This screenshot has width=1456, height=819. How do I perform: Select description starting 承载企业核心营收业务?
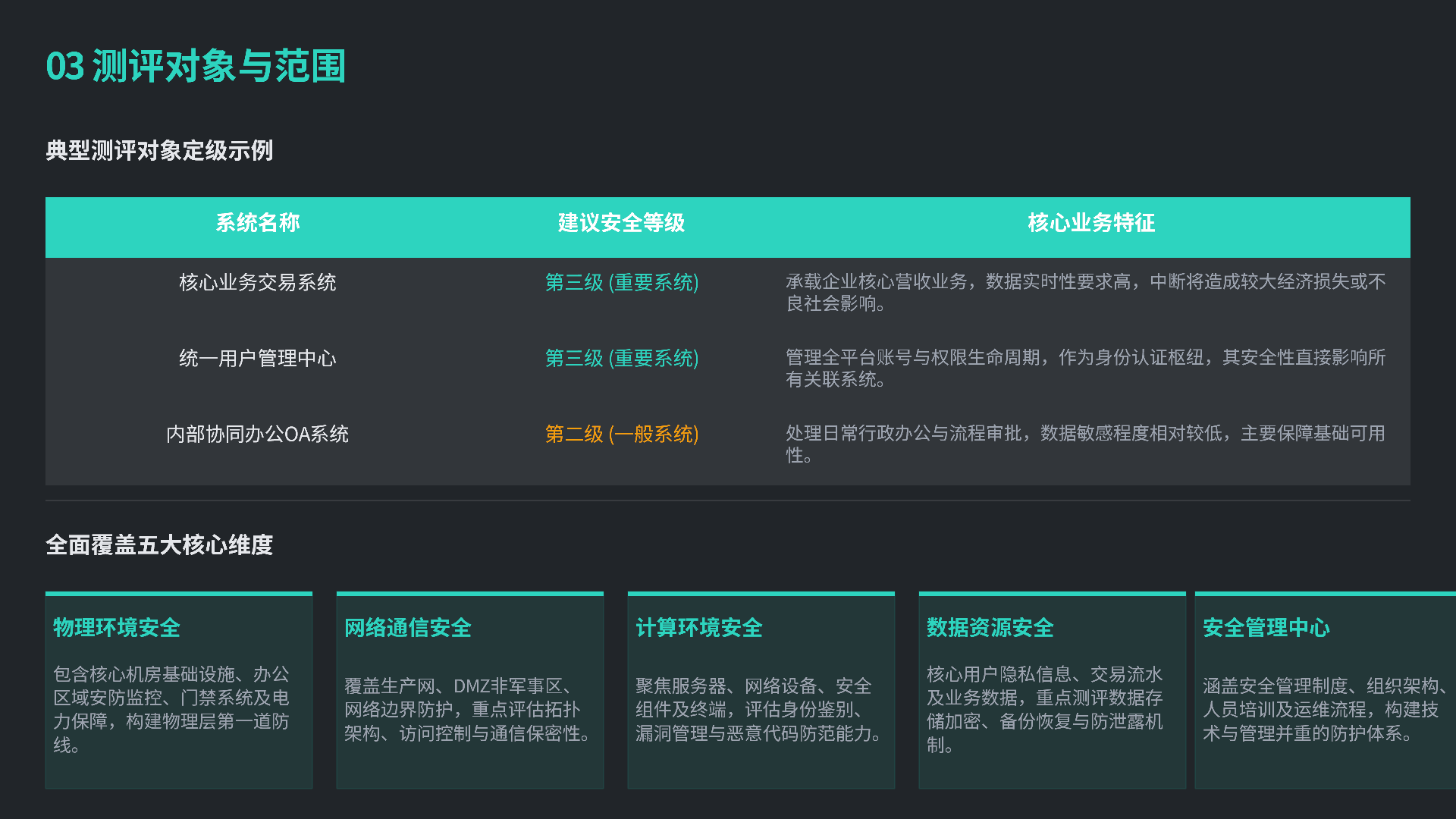point(1086,293)
